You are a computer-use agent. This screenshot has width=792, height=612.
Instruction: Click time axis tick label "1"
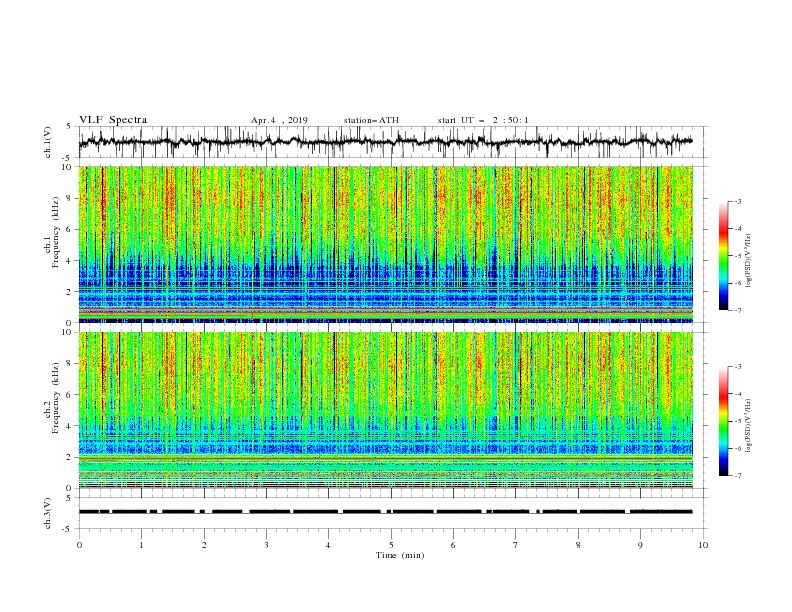(x=141, y=545)
